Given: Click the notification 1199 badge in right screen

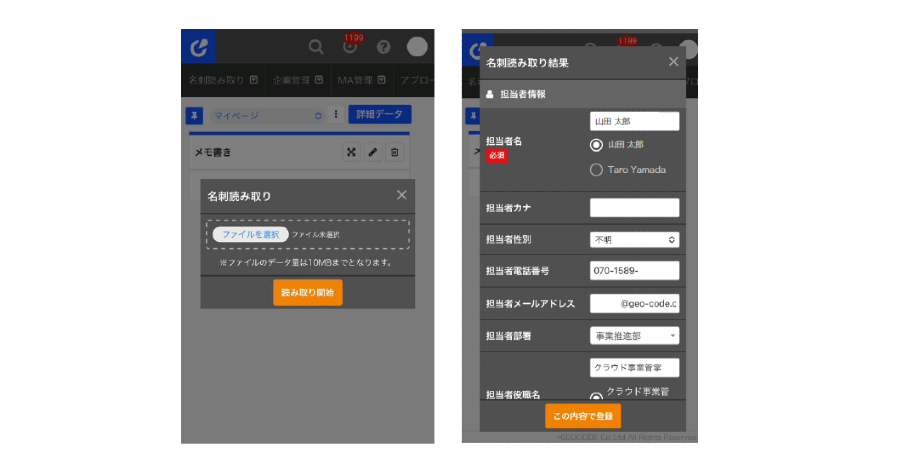Looking at the screenshot, I should coord(627,41).
